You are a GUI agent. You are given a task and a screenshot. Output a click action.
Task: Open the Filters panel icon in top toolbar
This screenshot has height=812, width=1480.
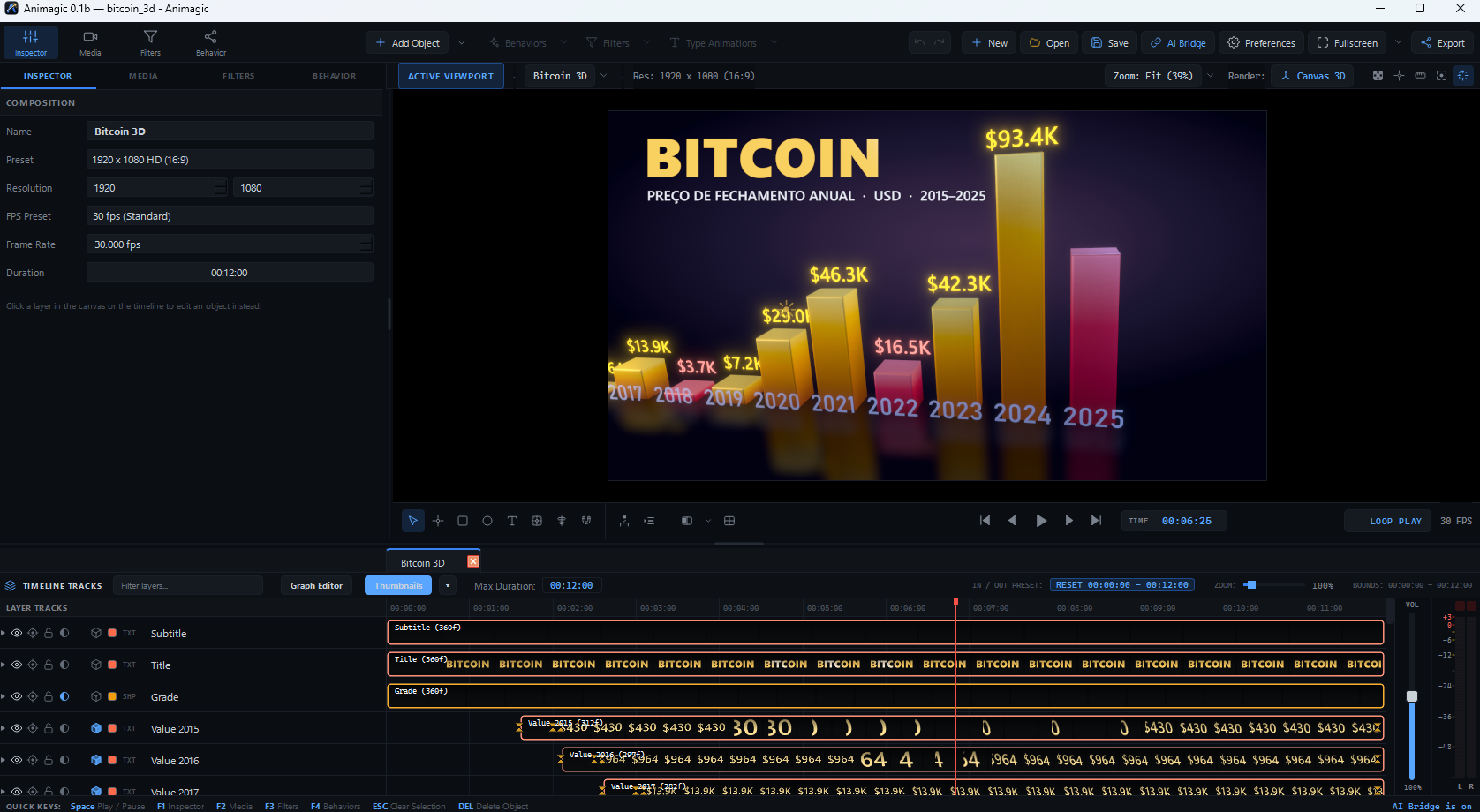(150, 42)
